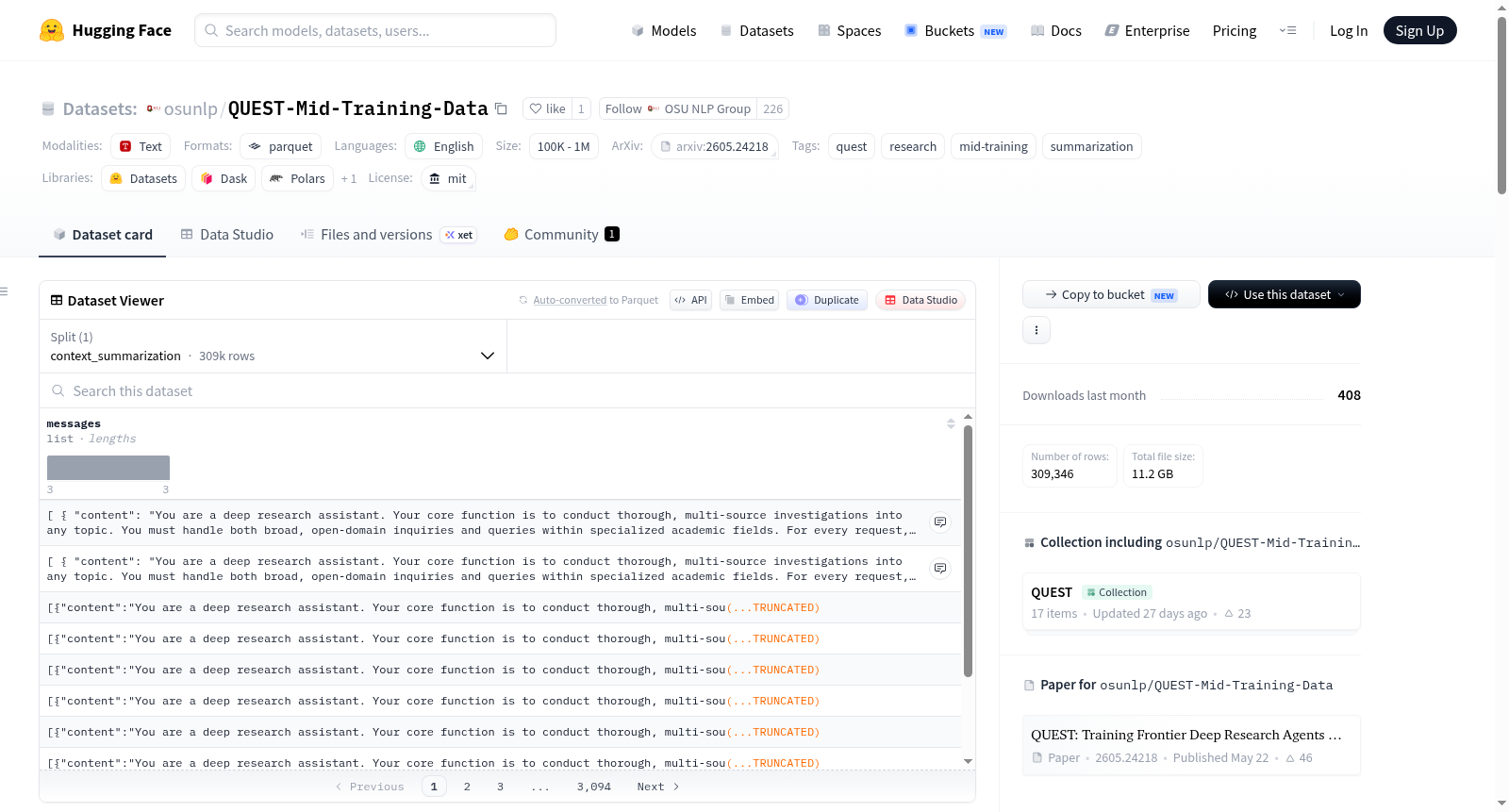Screen dimensions: 1509x812
Task: Follow OSU NLP Group
Action: tap(678, 109)
